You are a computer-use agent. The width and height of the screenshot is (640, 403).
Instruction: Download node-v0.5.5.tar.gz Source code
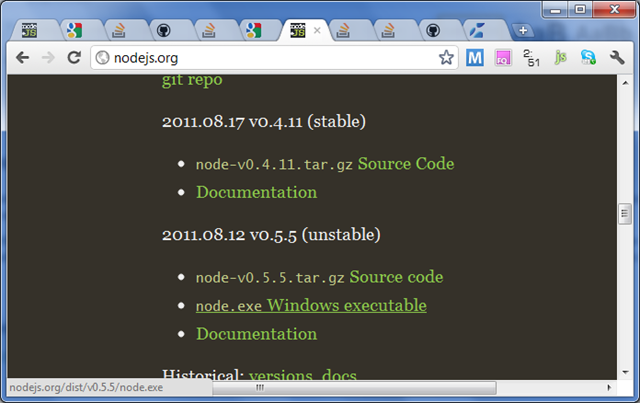[x=320, y=277]
